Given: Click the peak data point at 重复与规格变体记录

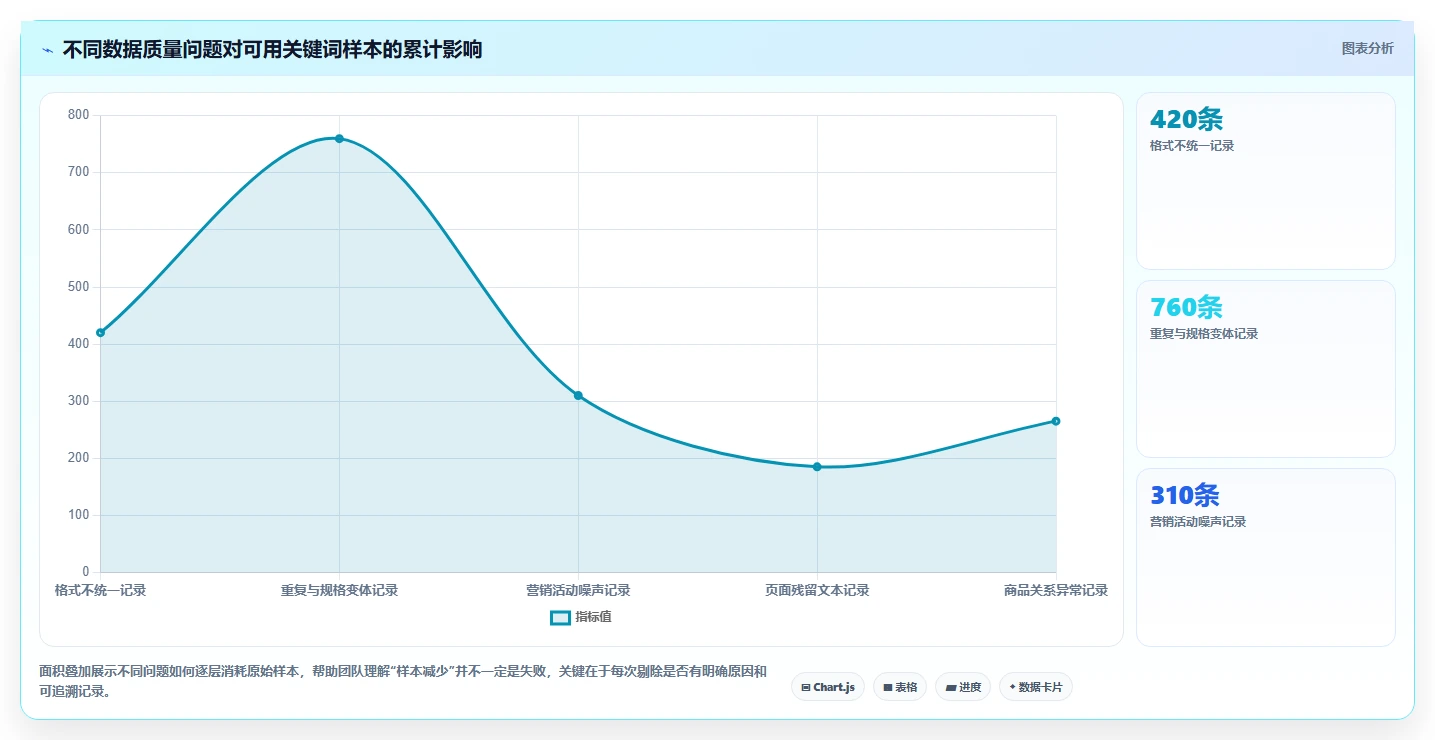Looking at the screenshot, I should [339, 138].
